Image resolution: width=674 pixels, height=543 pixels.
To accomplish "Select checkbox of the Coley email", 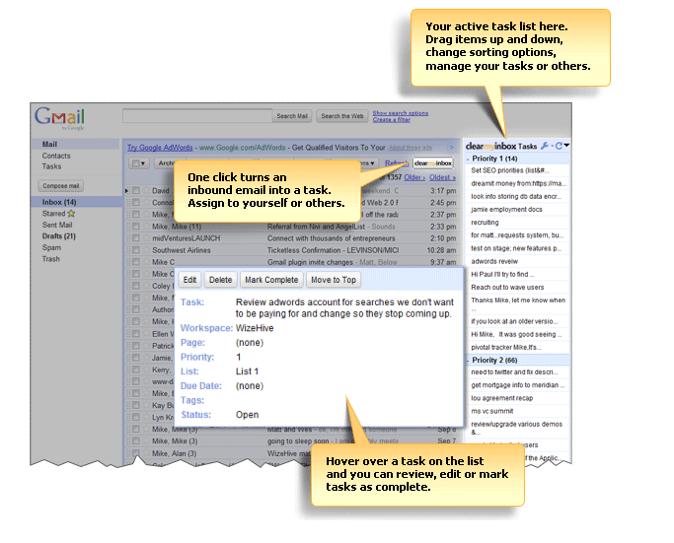I will (x=136, y=285).
